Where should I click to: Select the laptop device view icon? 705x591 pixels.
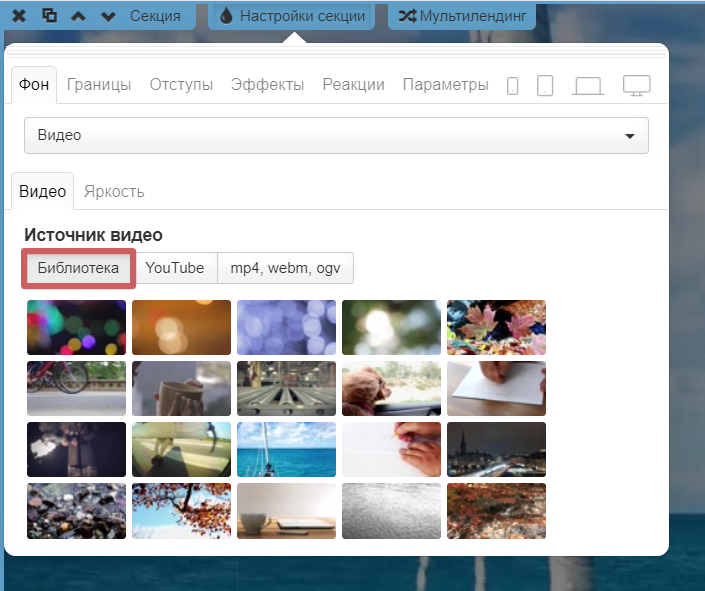[x=588, y=86]
